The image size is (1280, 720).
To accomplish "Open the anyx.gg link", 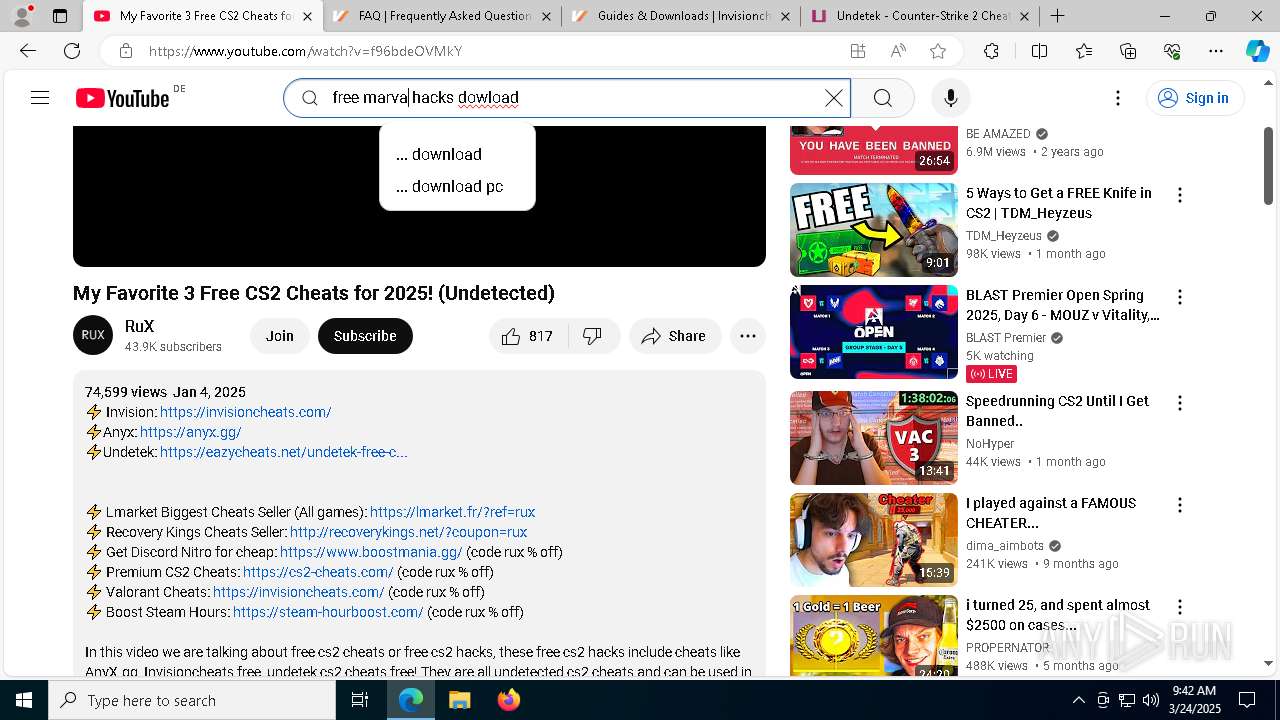I will click(190, 432).
